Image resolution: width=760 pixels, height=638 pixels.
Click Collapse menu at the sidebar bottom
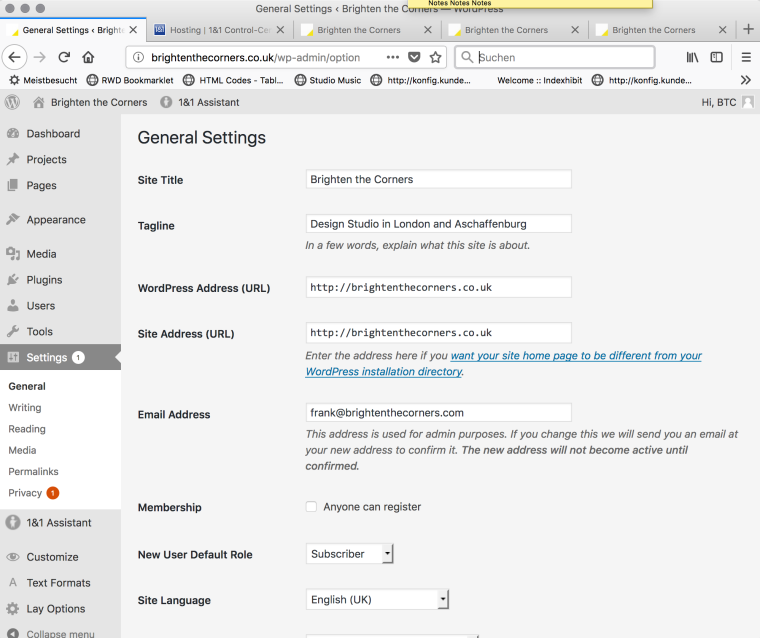pyautogui.click(x=60, y=633)
